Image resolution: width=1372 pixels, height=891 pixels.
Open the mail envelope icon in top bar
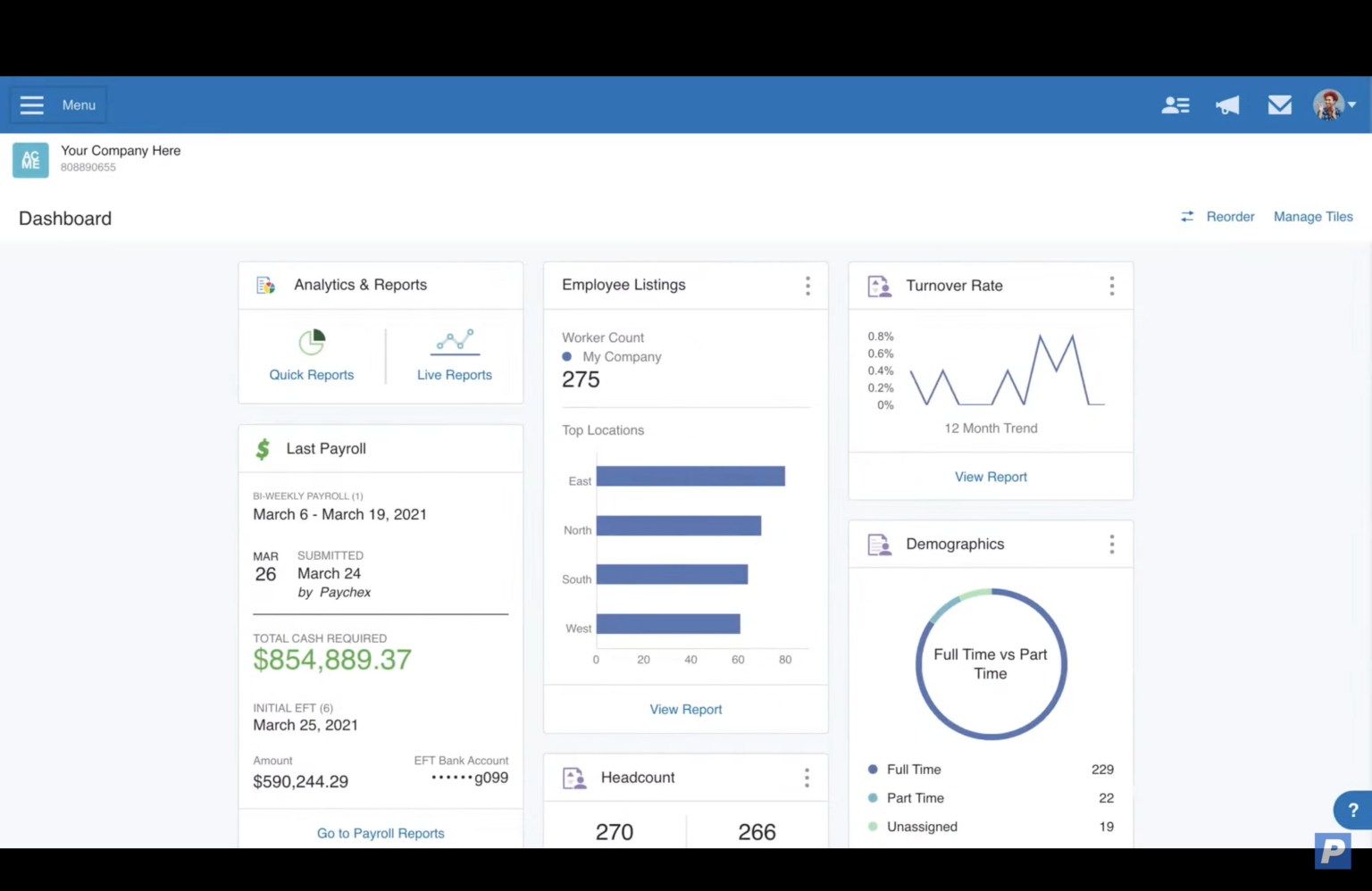coord(1279,104)
